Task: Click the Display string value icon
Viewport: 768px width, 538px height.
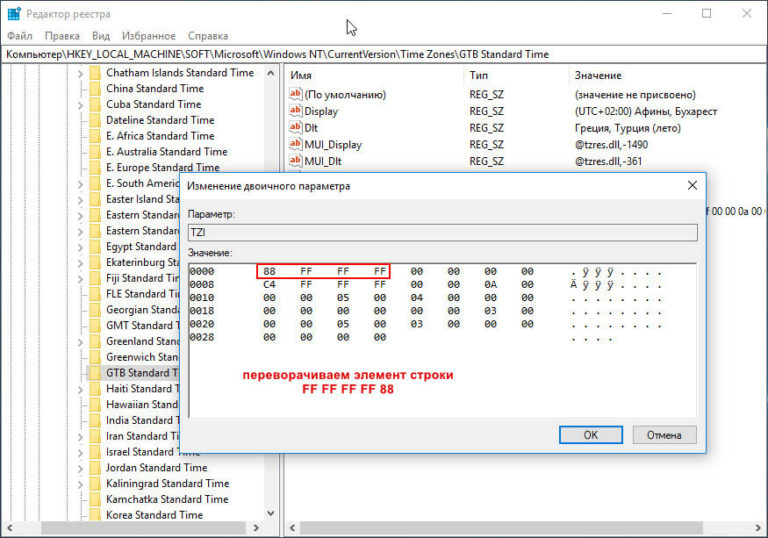Action: [x=296, y=111]
